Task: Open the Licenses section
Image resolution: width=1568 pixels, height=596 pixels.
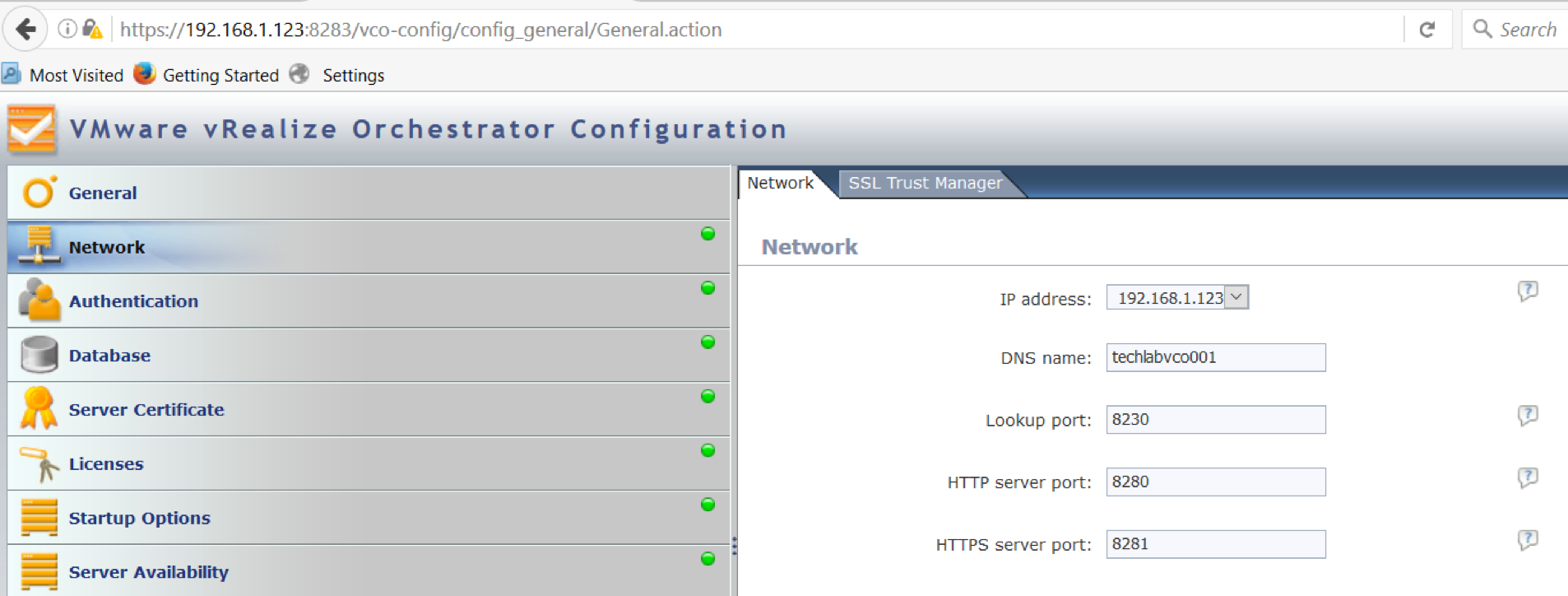Action: [369, 464]
